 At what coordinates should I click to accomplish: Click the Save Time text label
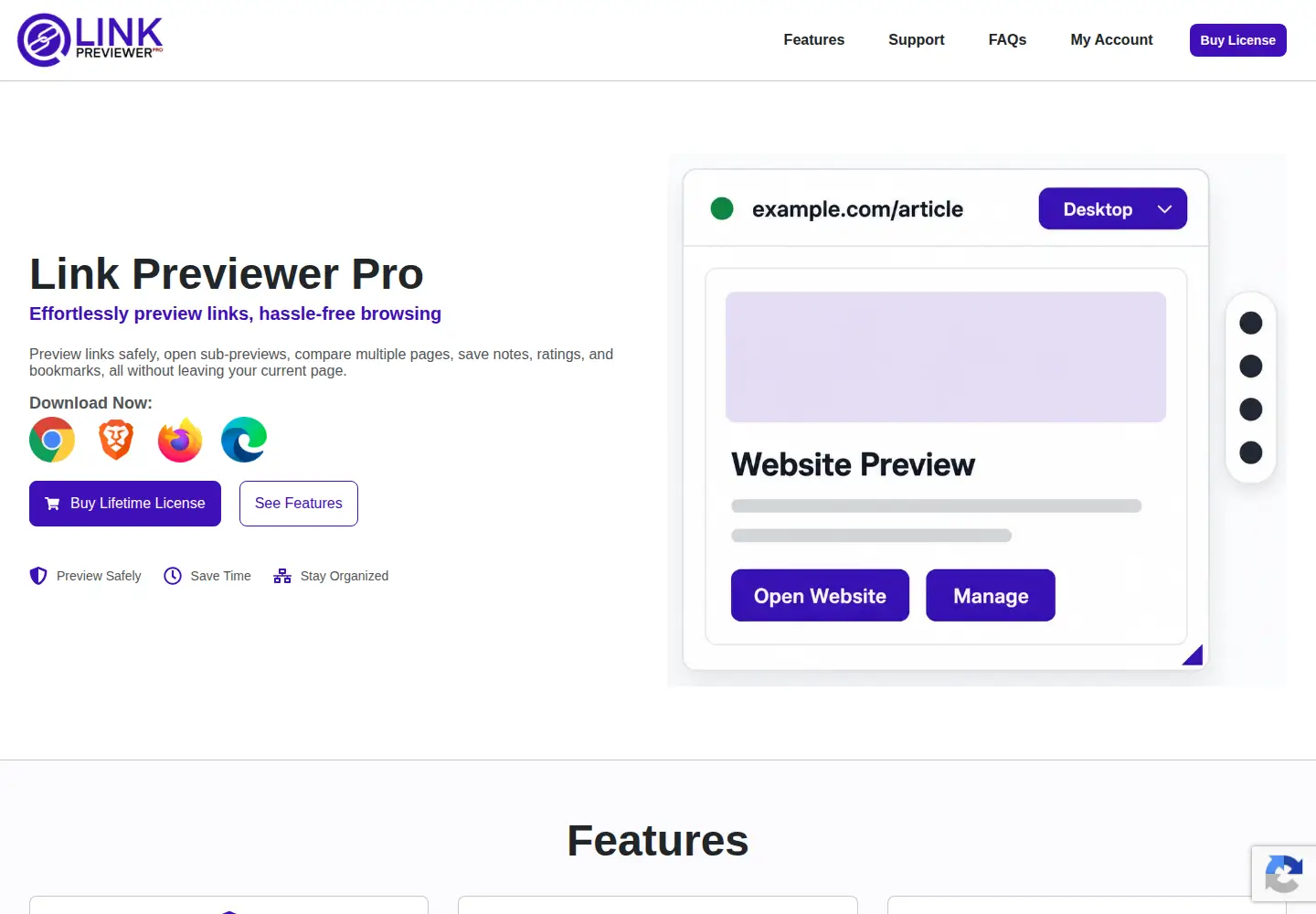pos(220,576)
